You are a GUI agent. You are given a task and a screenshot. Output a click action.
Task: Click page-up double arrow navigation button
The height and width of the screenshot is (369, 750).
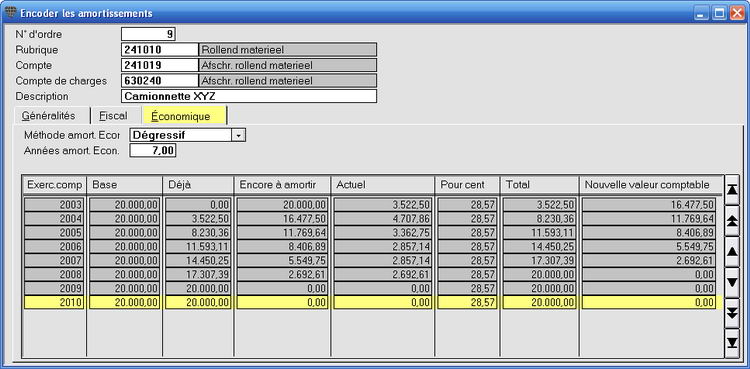tap(732, 220)
